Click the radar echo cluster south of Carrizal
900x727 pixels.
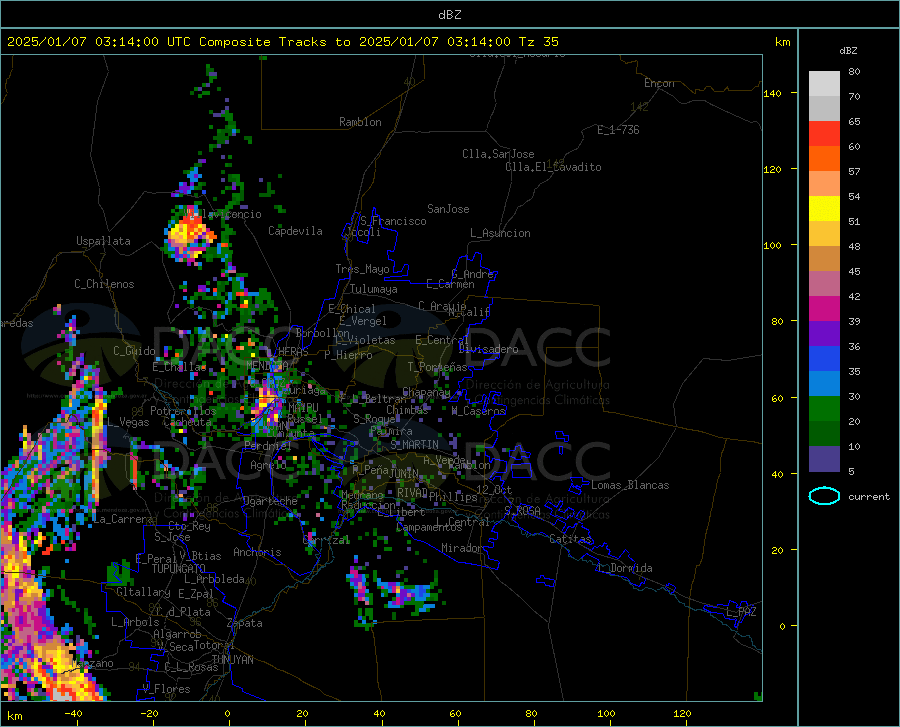(x=395, y=592)
